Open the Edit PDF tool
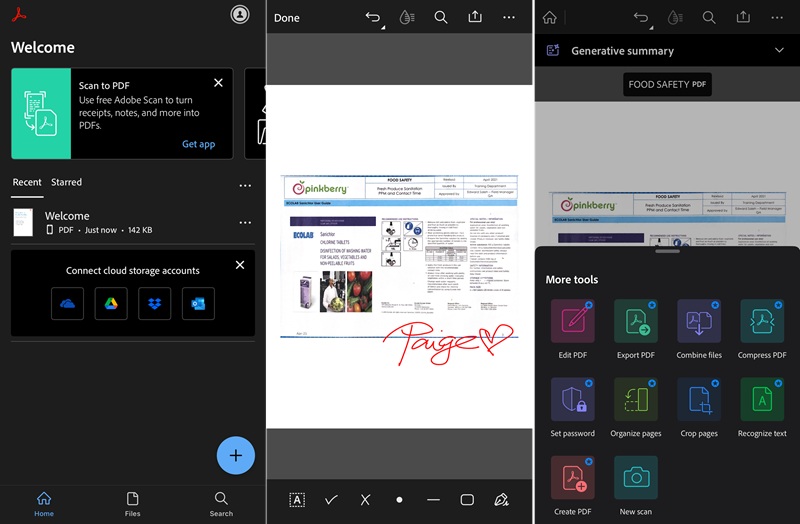This screenshot has width=800, height=524. (572, 329)
